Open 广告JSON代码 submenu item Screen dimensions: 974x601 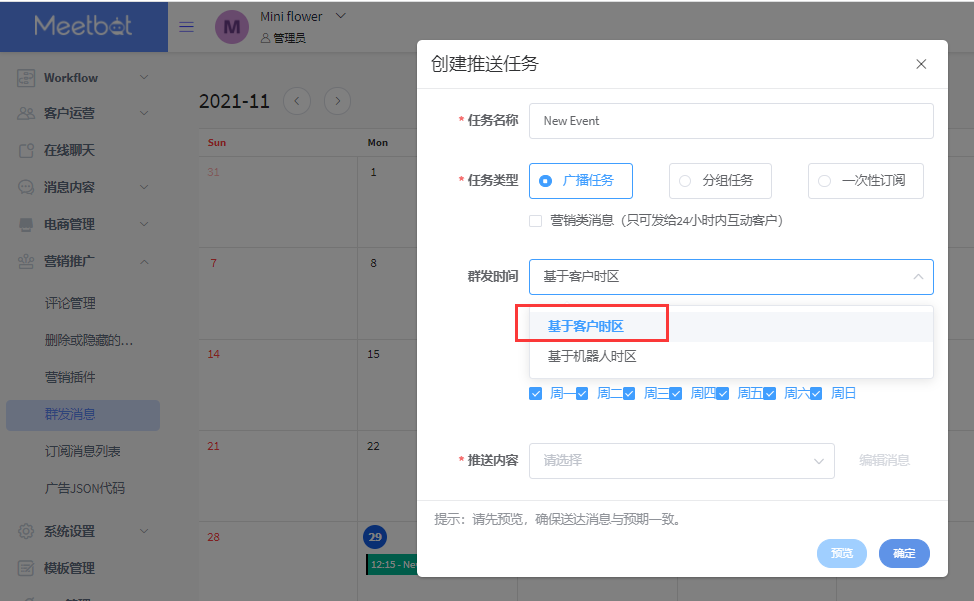click(84, 489)
